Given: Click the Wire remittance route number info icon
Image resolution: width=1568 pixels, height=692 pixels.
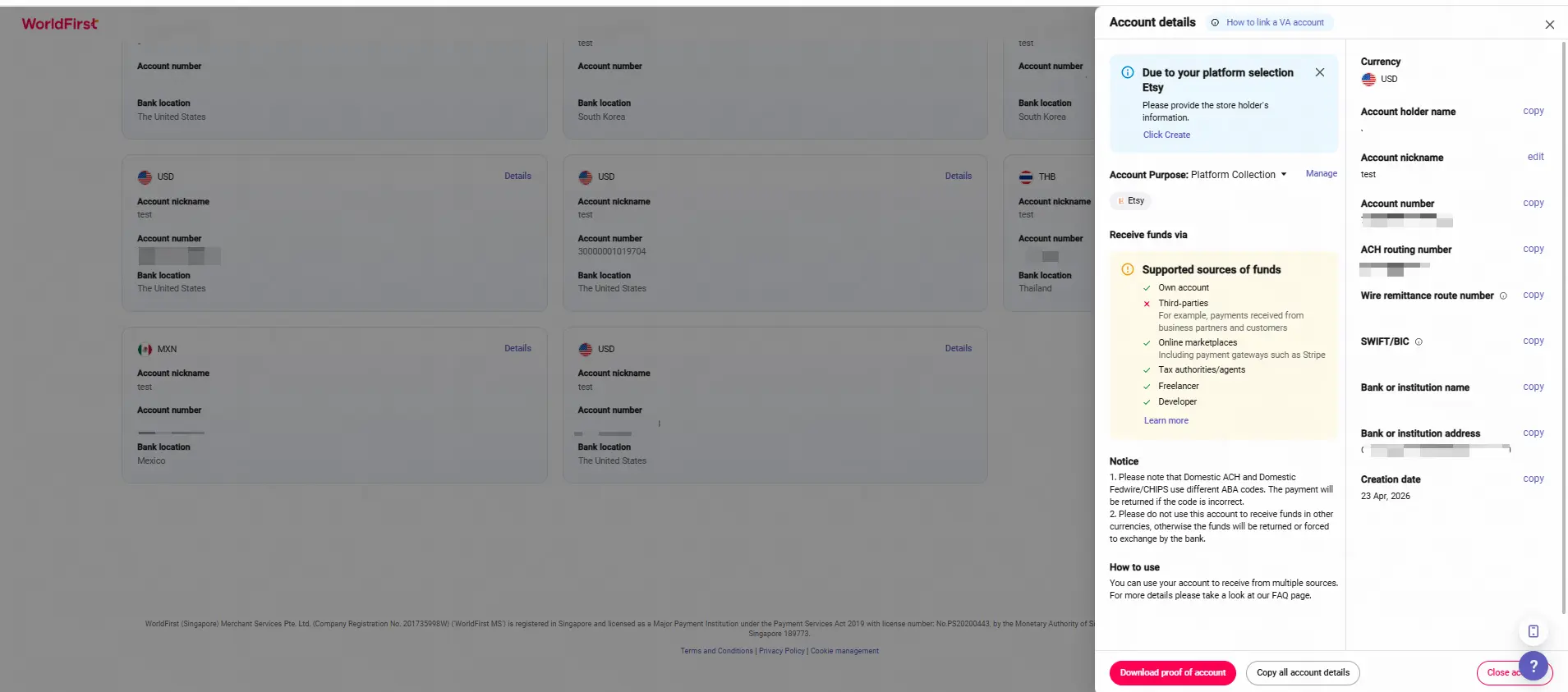Looking at the screenshot, I should (x=1503, y=296).
